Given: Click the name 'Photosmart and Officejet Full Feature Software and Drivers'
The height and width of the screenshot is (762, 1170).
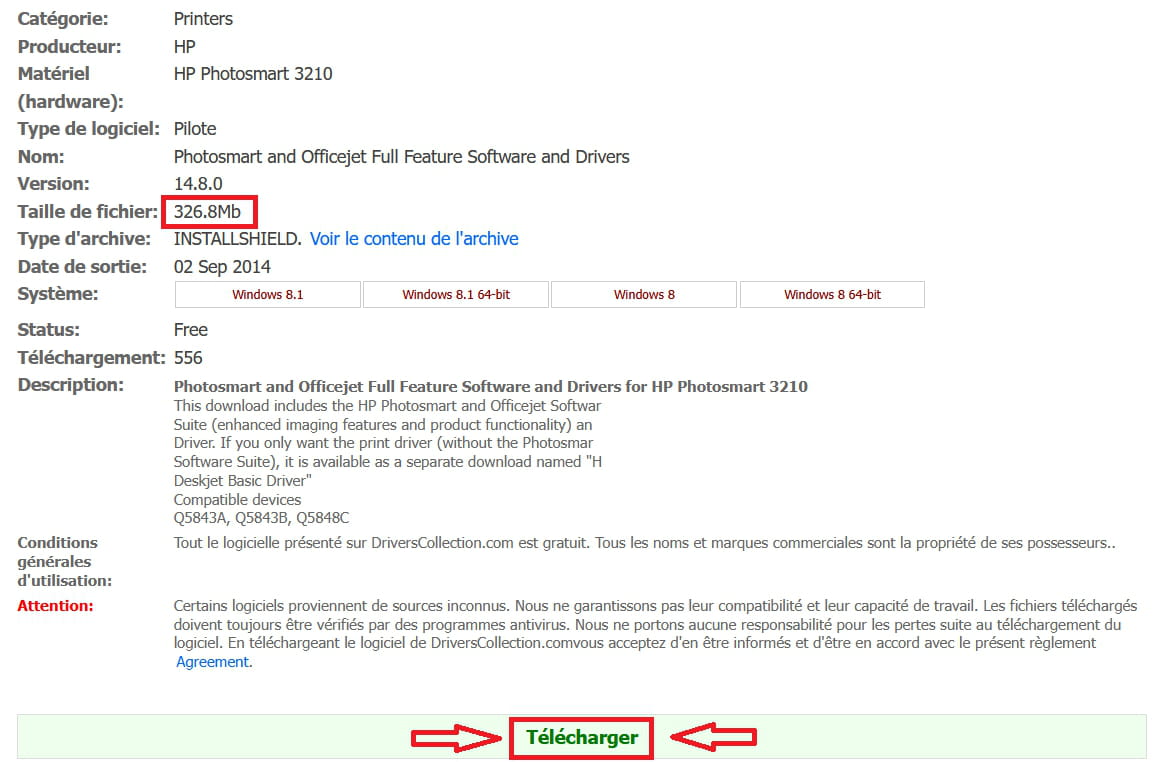Looking at the screenshot, I should tap(401, 157).
